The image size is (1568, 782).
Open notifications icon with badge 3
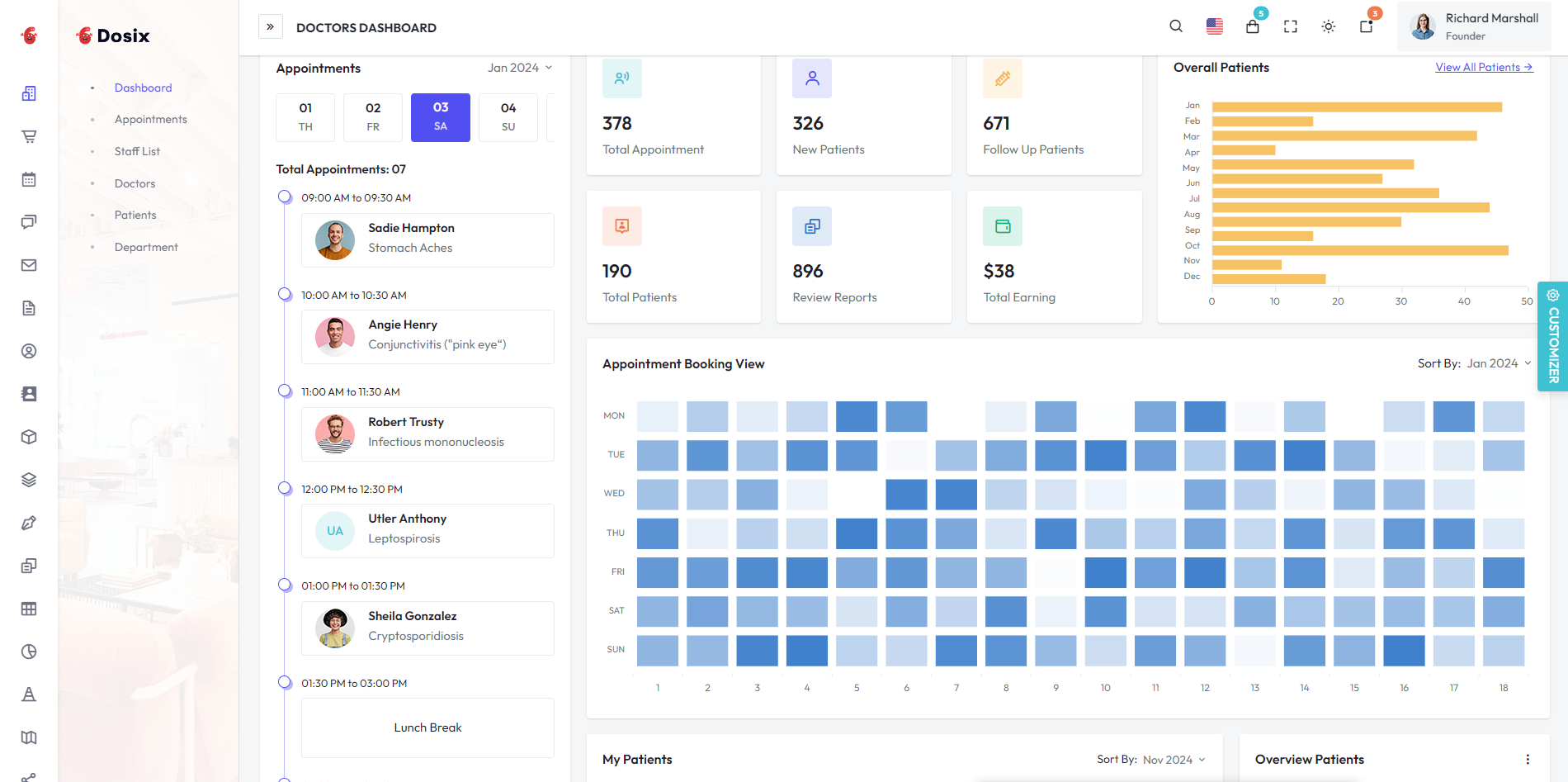point(1367,26)
